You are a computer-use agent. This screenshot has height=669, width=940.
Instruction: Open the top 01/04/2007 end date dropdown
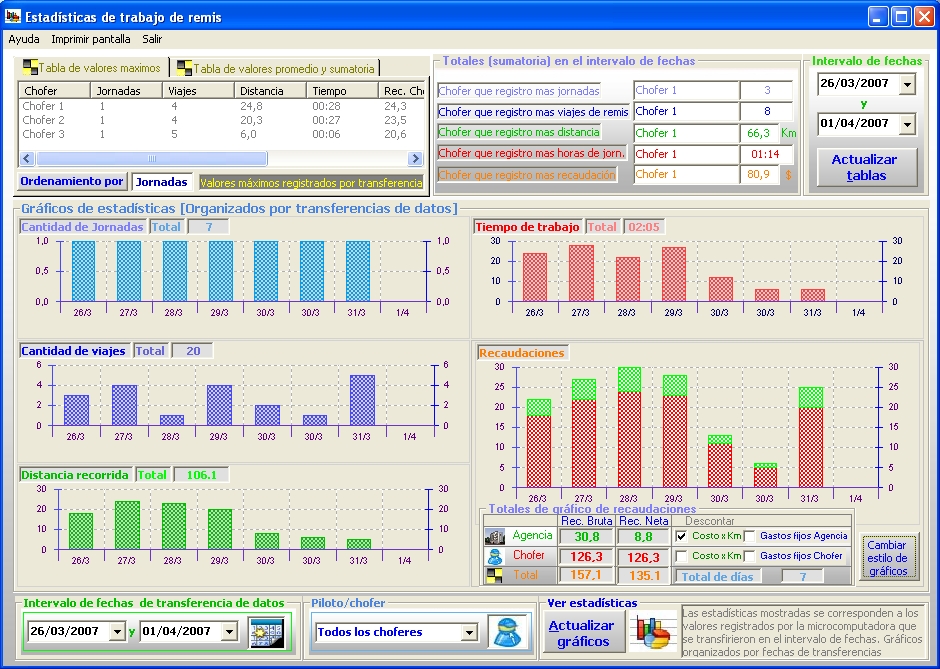[907, 124]
